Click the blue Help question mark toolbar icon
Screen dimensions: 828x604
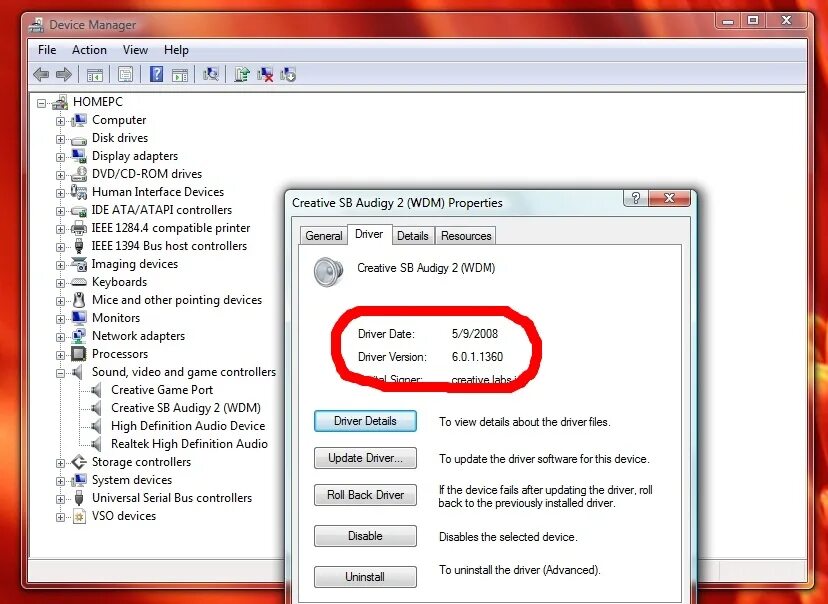(x=156, y=74)
